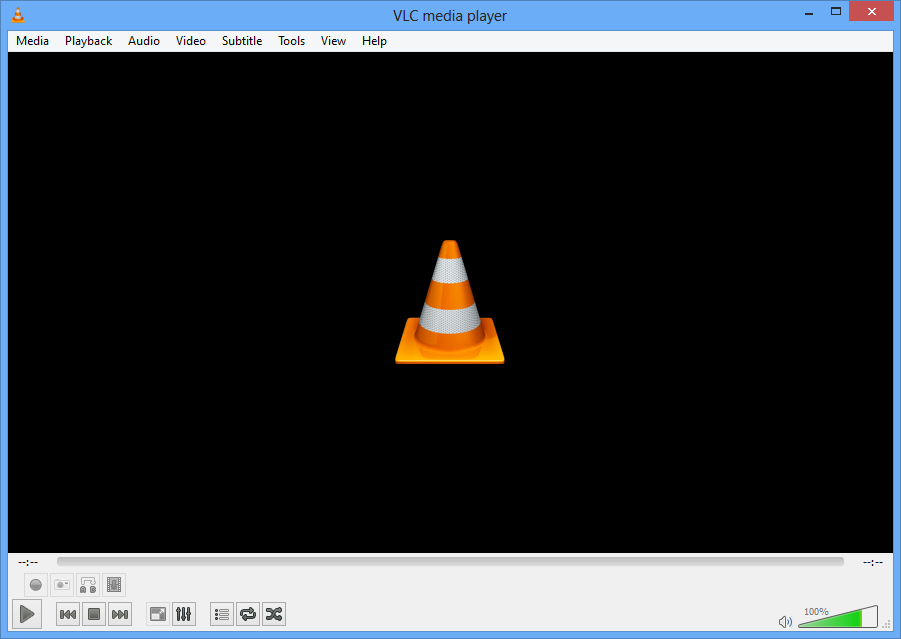Click the window resize grip corner
Screen dimensions: 901x639
886,624
